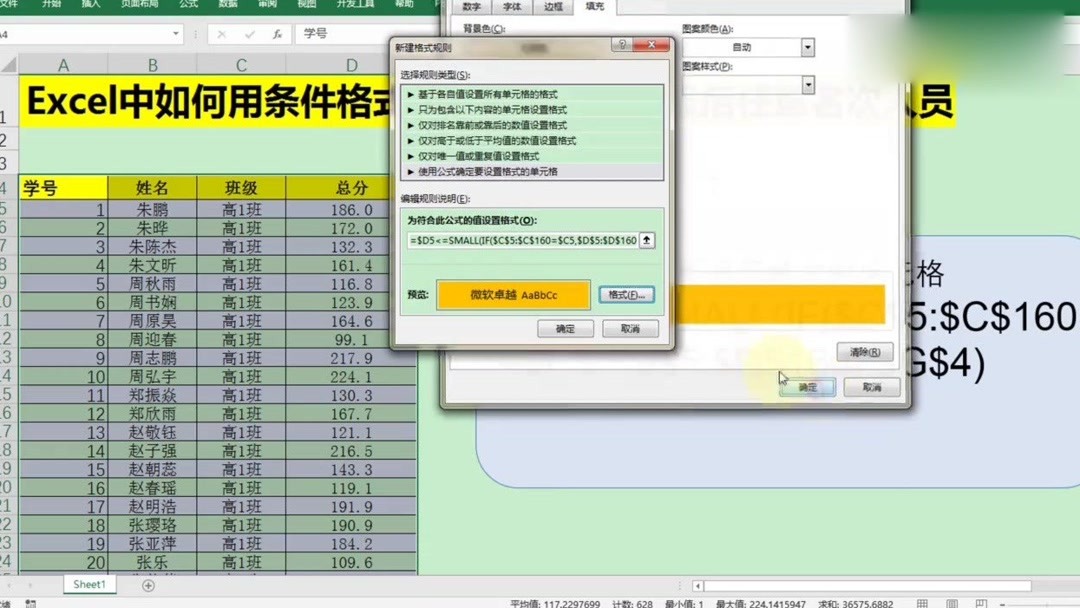Switch to the 字体 tab in Format Cells
Image resolution: width=1080 pixels, height=608 pixels.
pyautogui.click(x=512, y=8)
